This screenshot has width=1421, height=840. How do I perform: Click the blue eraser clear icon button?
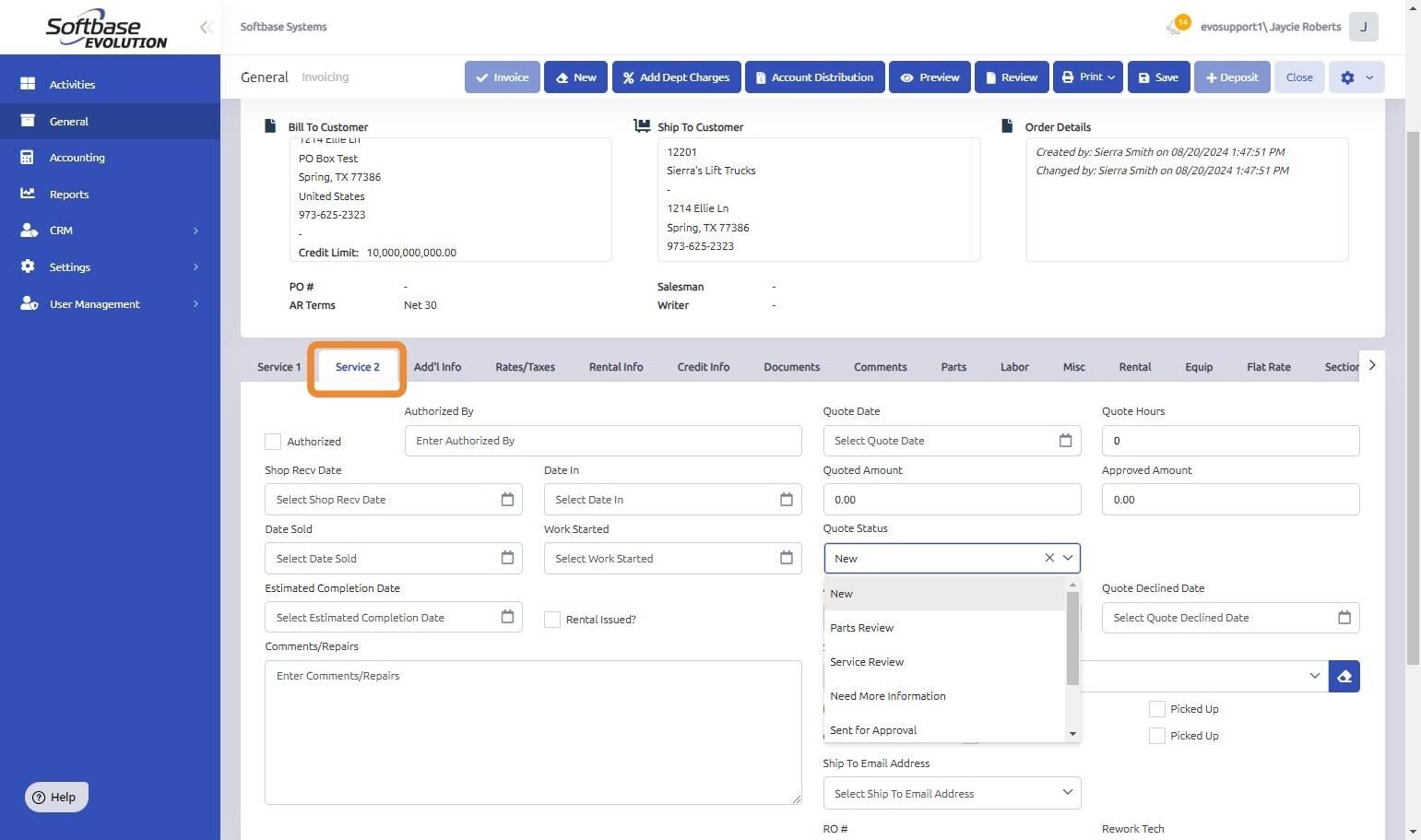click(1344, 676)
